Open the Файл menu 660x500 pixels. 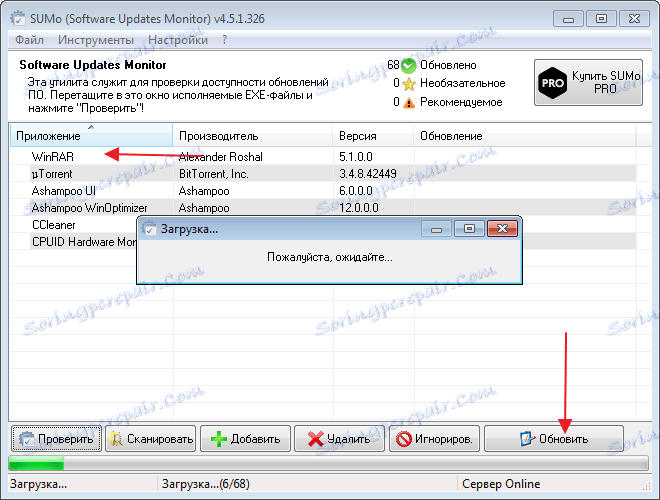pos(29,40)
